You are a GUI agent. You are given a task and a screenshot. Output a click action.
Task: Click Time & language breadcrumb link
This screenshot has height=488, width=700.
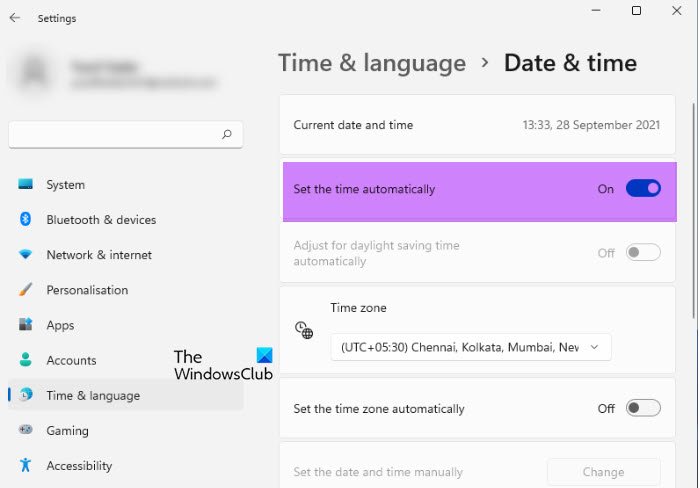pyautogui.click(x=372, y=63)
